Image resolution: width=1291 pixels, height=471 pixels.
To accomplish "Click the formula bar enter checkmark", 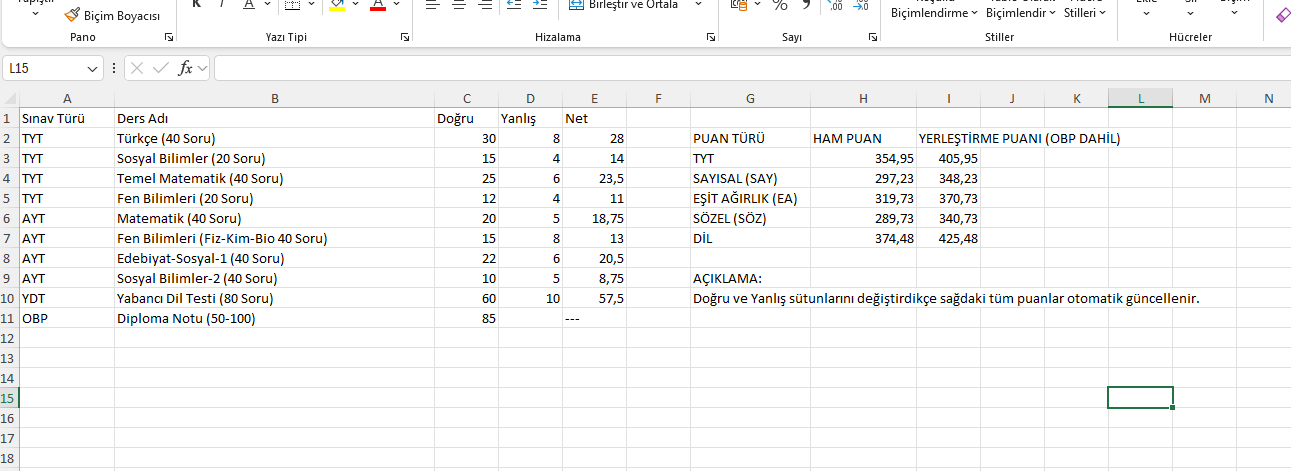I will 160,68.
